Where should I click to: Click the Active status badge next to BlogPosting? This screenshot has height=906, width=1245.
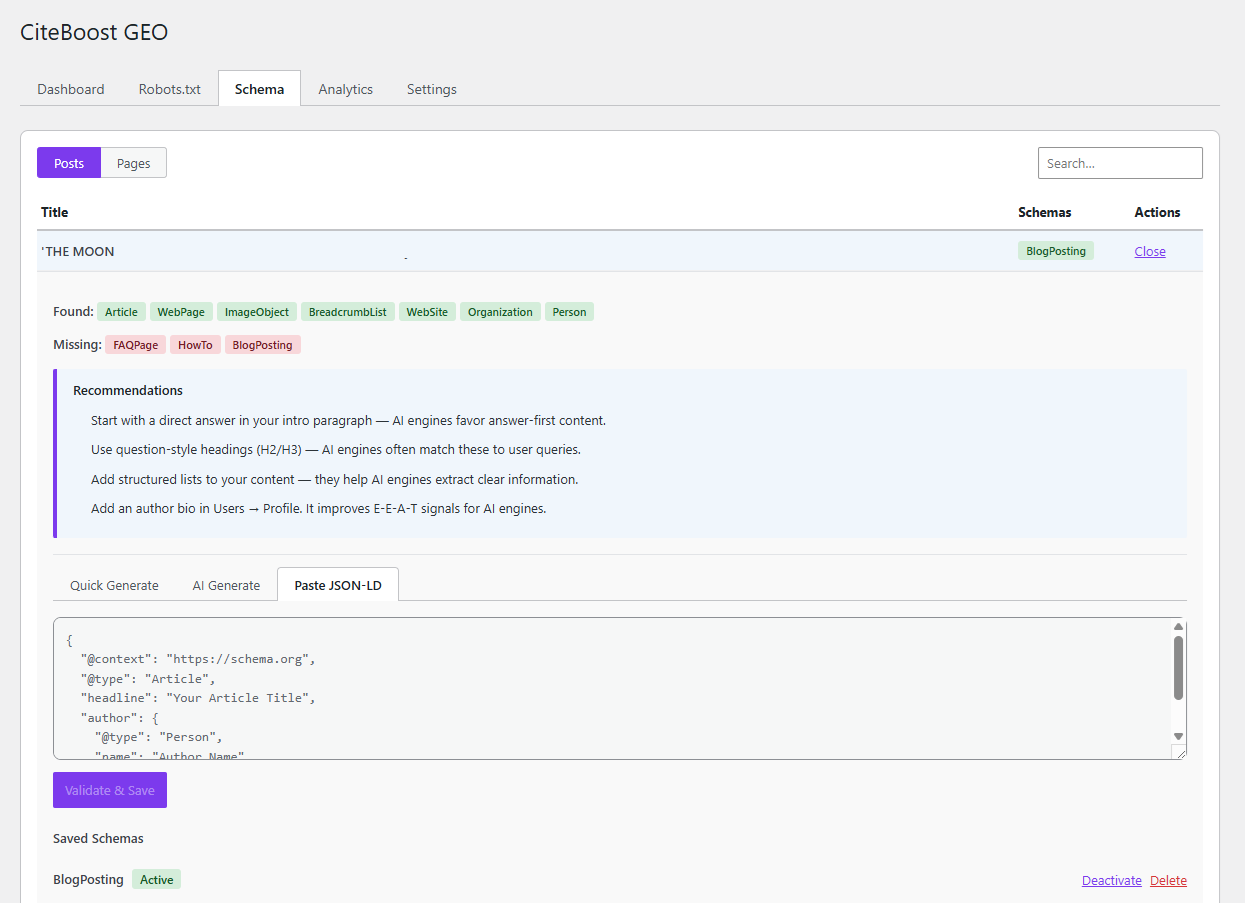click(x=156, y=879)
